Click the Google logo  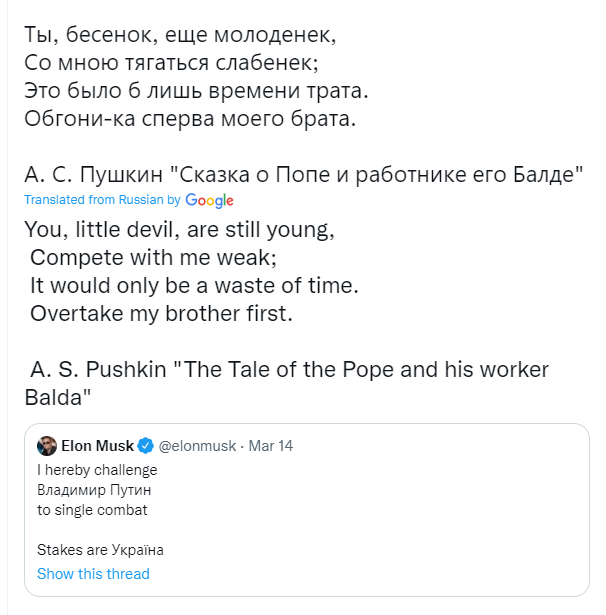pyautogui.click(x=209, y=200)
